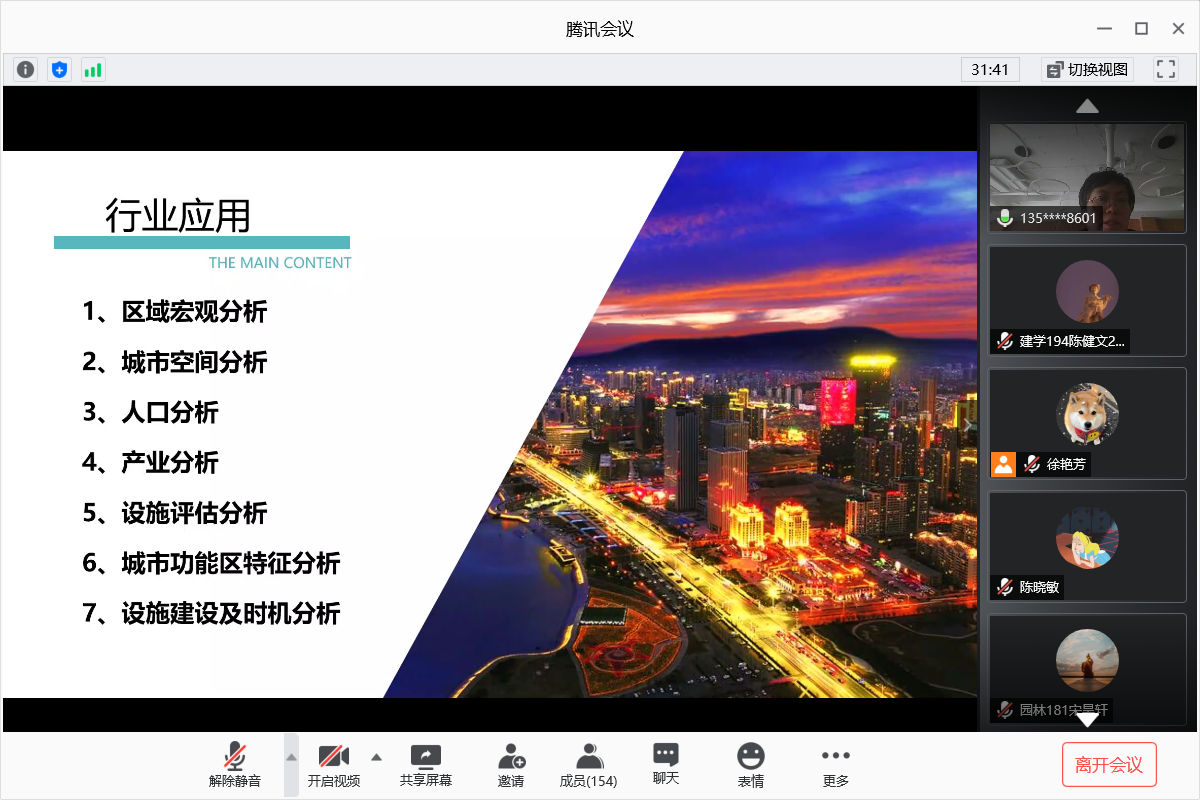Check the green network signal icon
1200x800 pixels.
click(x=93, y=69)
